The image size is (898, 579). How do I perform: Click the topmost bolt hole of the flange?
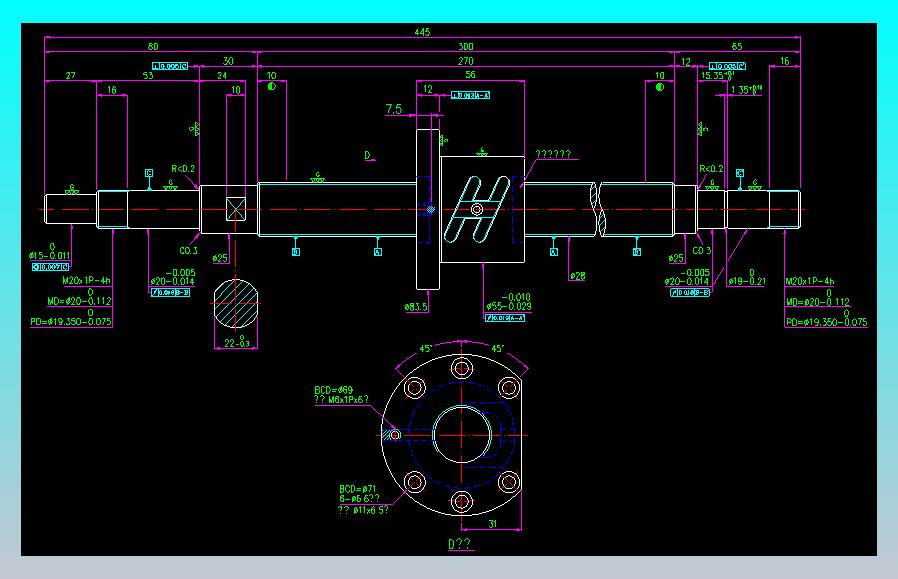point(462,368)
